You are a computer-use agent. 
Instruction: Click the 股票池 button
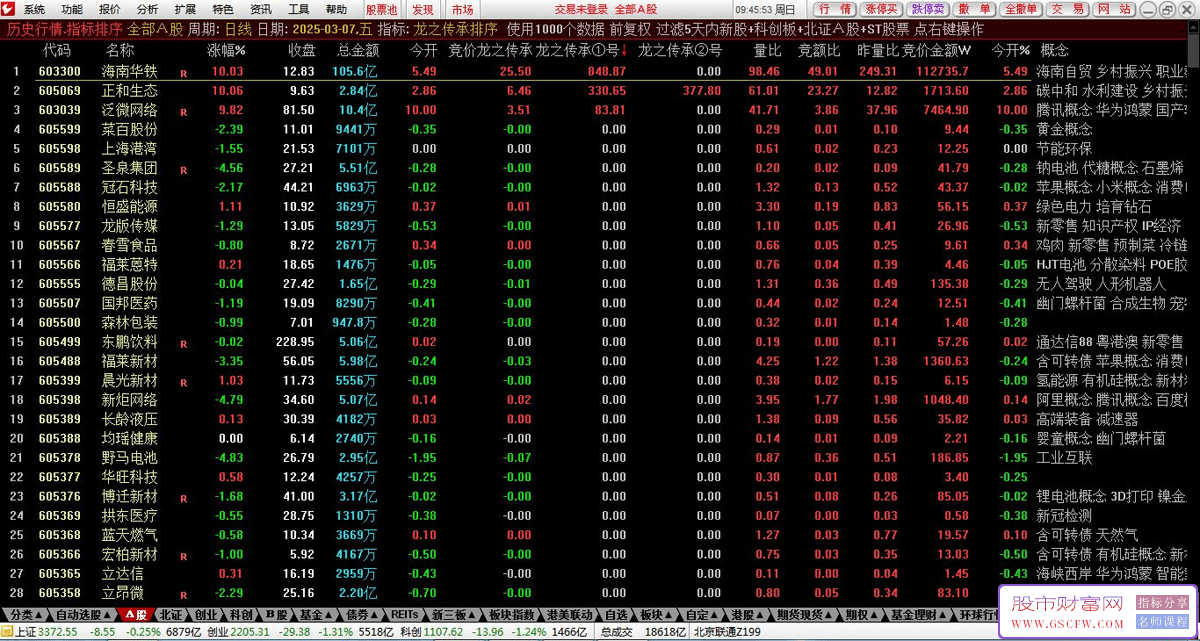click(381, 9)
